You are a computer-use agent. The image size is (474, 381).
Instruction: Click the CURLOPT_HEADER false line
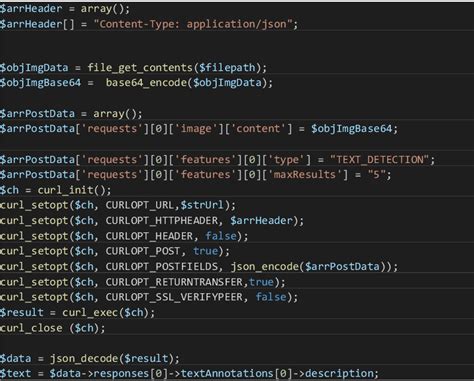124,236
